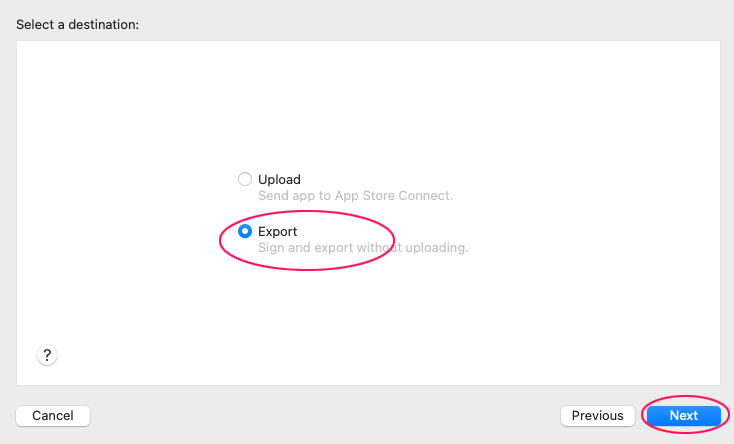This screenshot has height=444, width=734.
Task: Dismiss the dialog using Cancel
Action: click(53, 415)
